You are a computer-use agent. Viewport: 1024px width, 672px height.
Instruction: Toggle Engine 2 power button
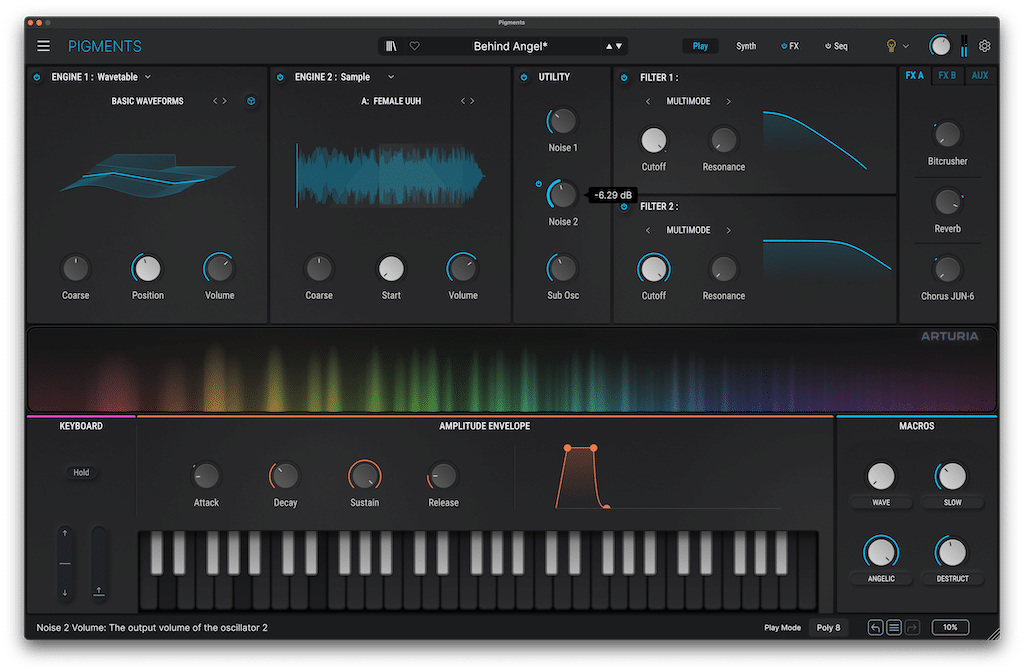280,77
